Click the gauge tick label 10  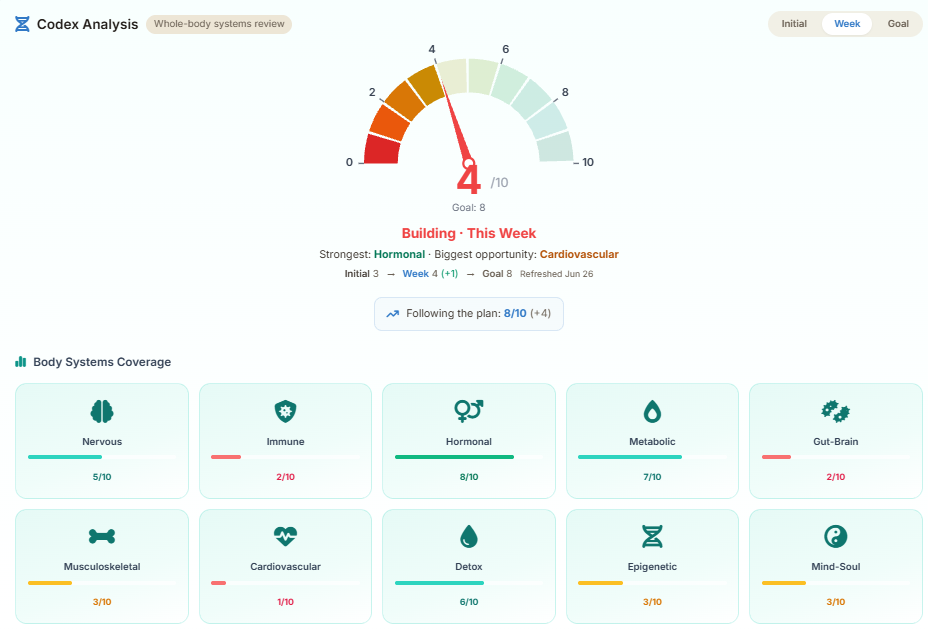[x=588, y=162]
